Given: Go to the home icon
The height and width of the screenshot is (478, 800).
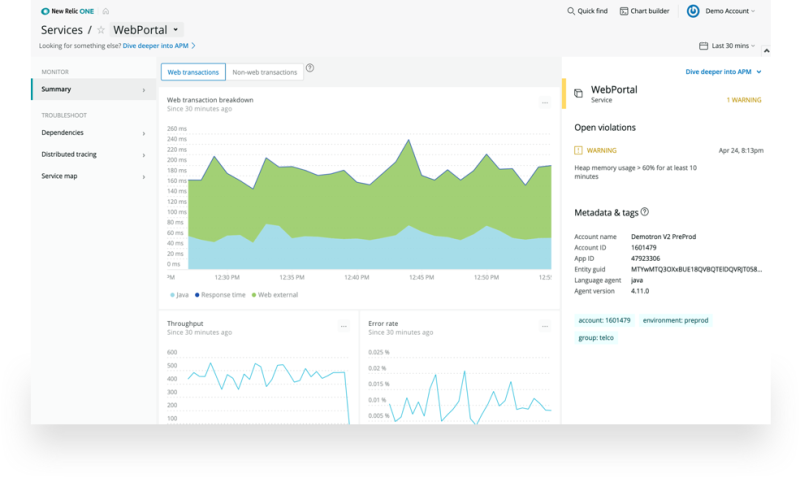Looking at the screenshot, I should point(106,11).
